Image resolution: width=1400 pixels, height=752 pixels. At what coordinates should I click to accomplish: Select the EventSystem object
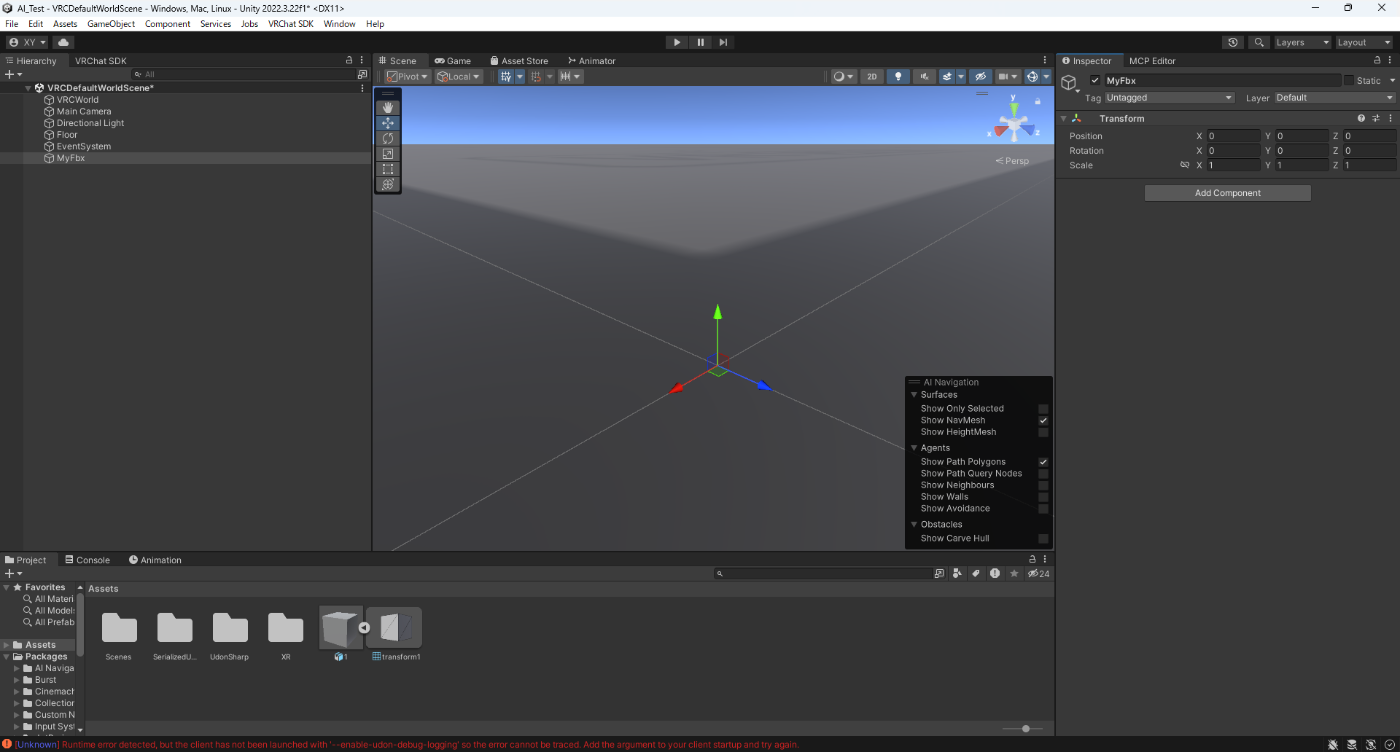(x=84, y=146)
